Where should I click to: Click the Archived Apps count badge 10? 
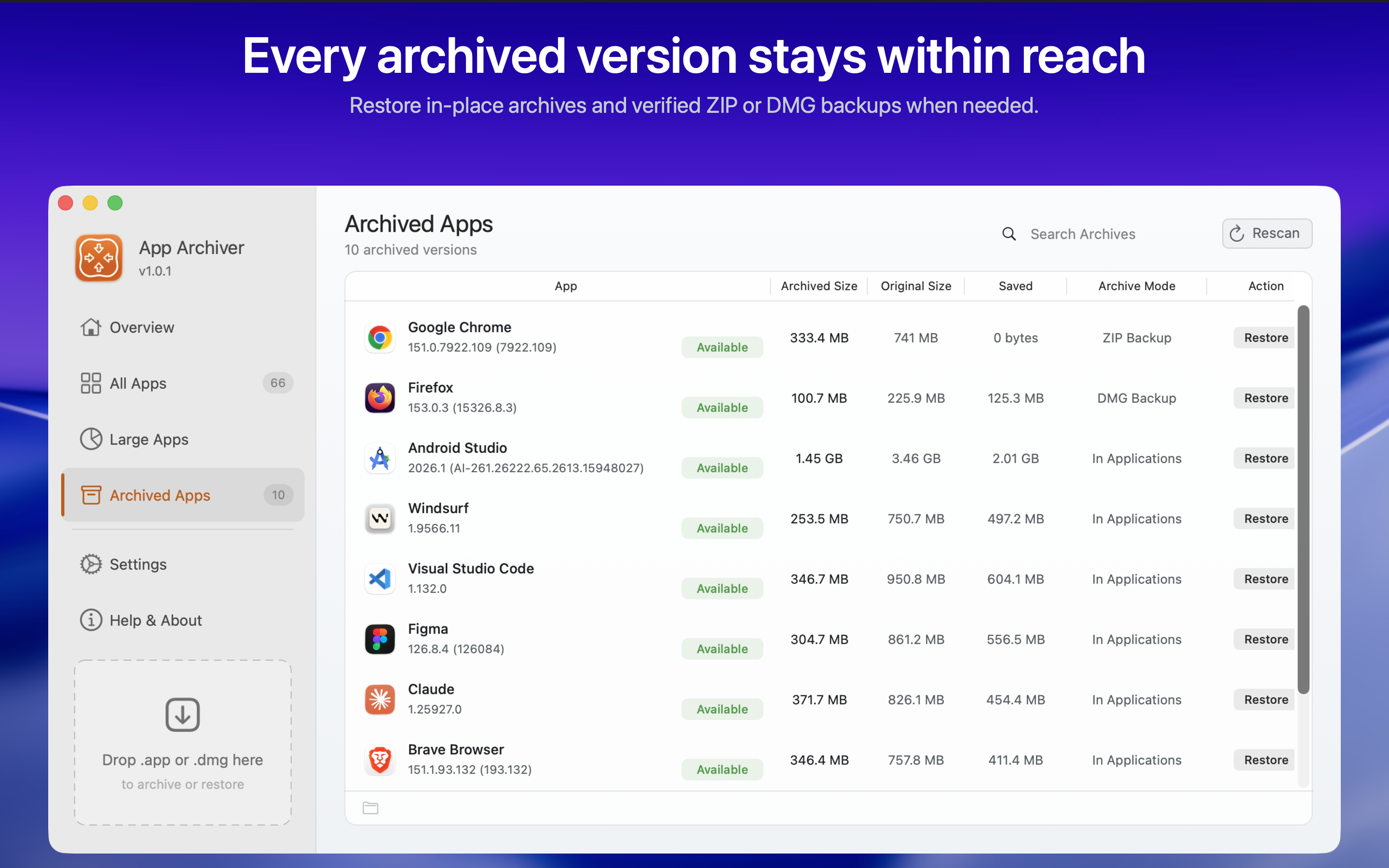[x=278, y=495]
